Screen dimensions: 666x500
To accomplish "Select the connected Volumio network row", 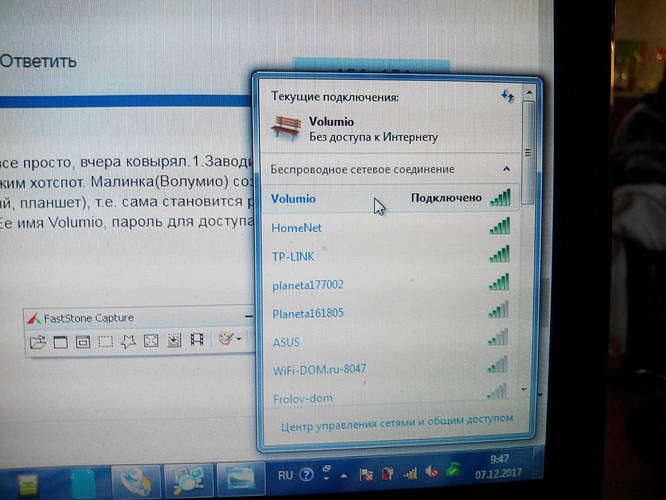I will click(x=390, y=198).
